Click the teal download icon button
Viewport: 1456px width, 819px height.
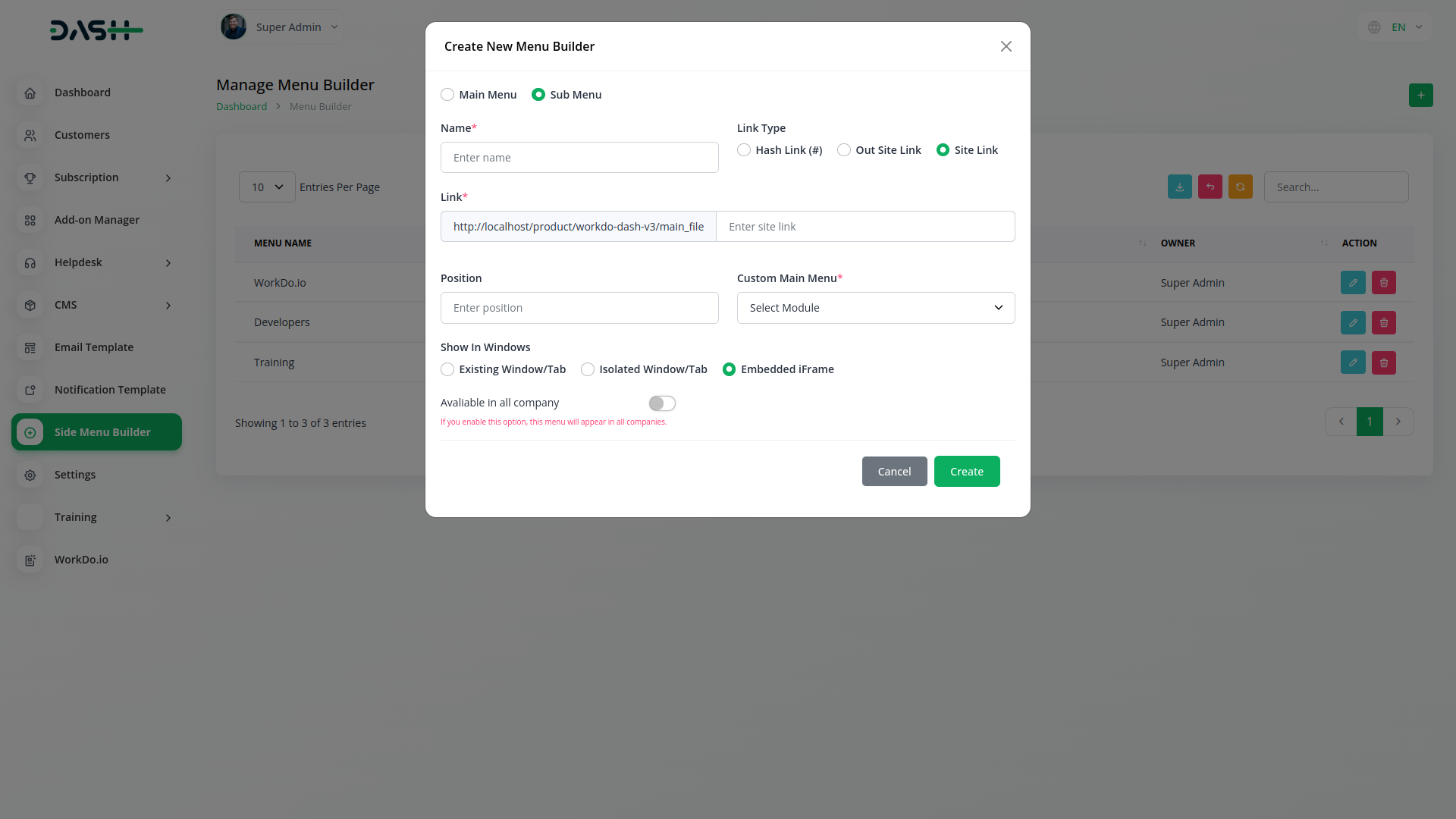click(x=1179, y=187)
